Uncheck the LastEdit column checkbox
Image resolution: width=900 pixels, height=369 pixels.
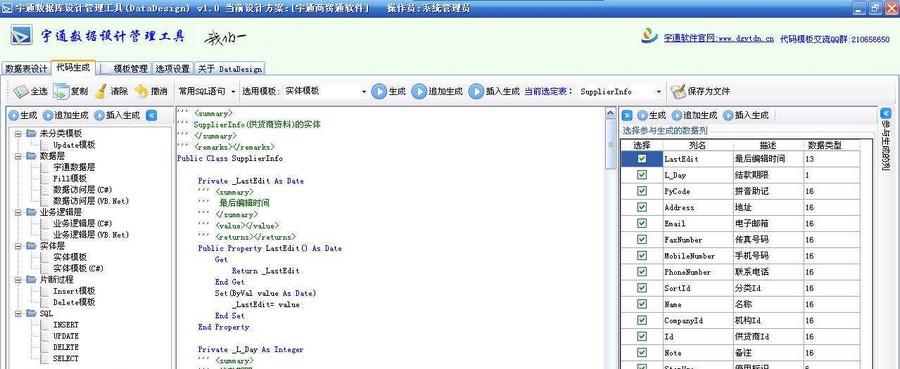tap(642, 159)
